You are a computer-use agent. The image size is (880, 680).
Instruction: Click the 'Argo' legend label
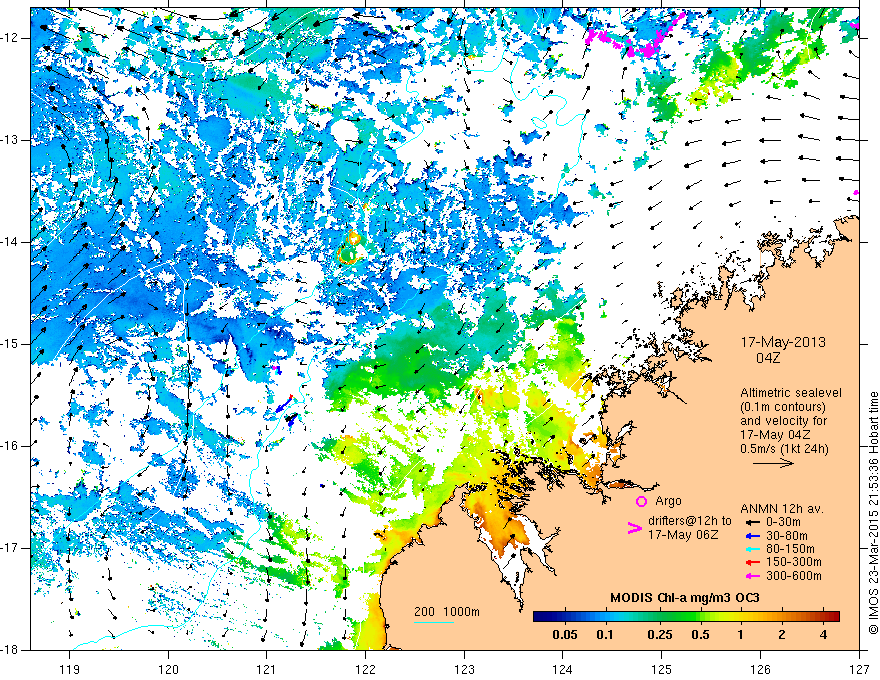(x=668, y=501)
